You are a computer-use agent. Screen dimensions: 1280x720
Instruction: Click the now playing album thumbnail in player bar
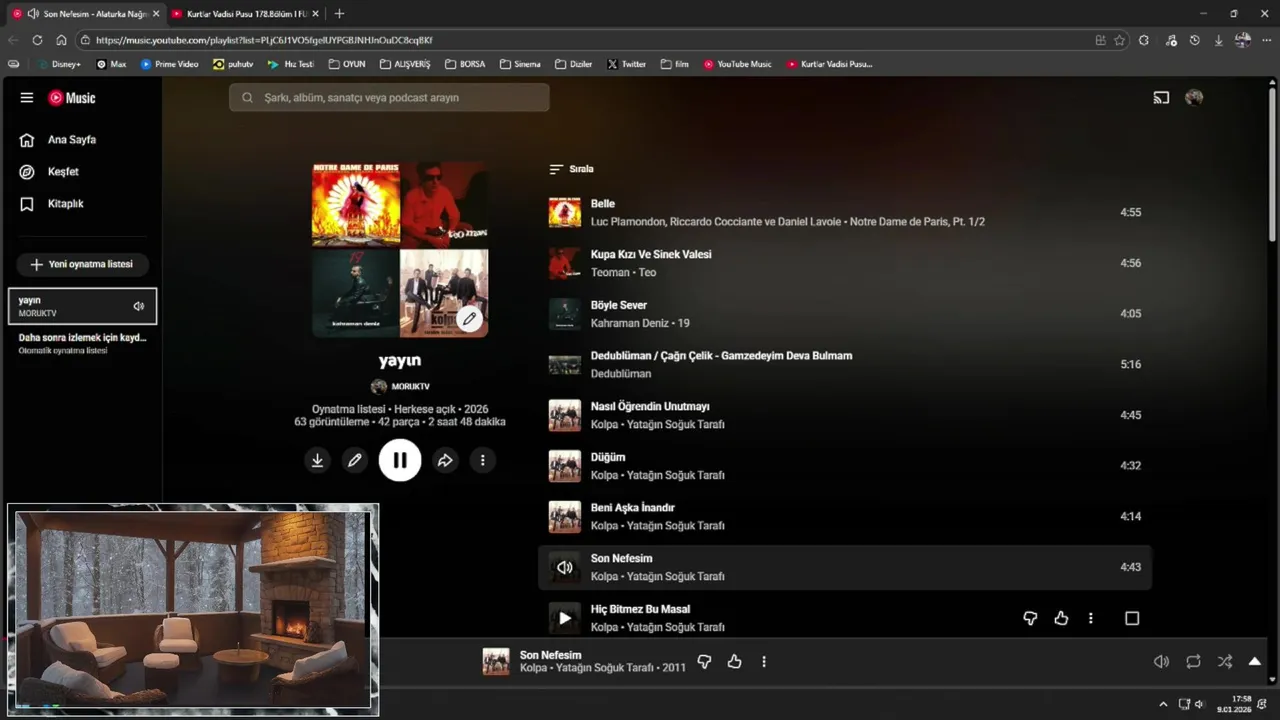[496, 662]
